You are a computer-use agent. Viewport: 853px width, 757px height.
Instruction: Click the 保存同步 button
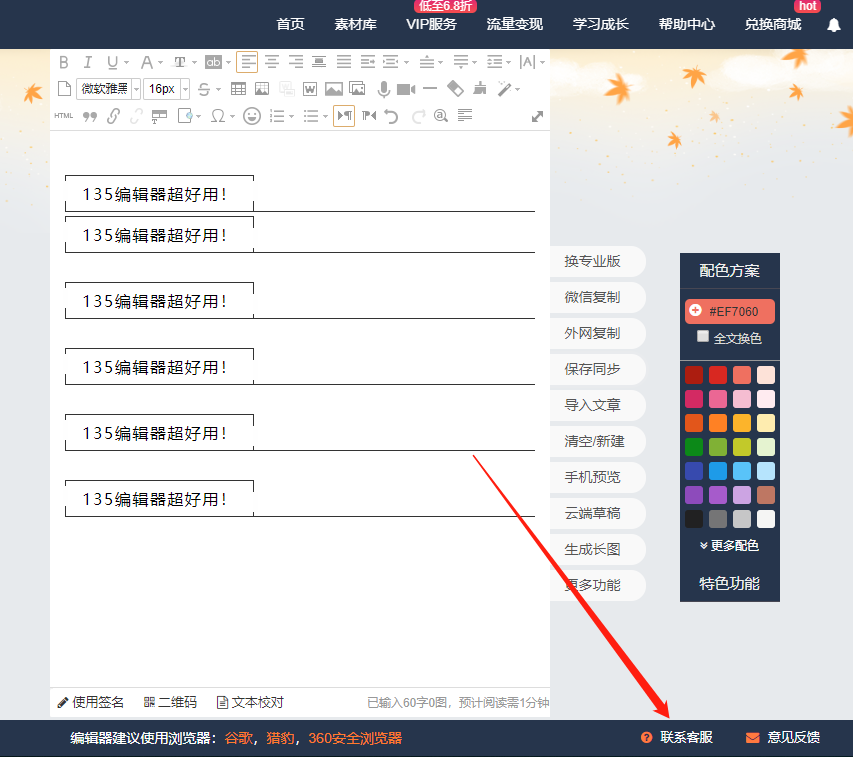pyautogui.click(x=597, y=369)
